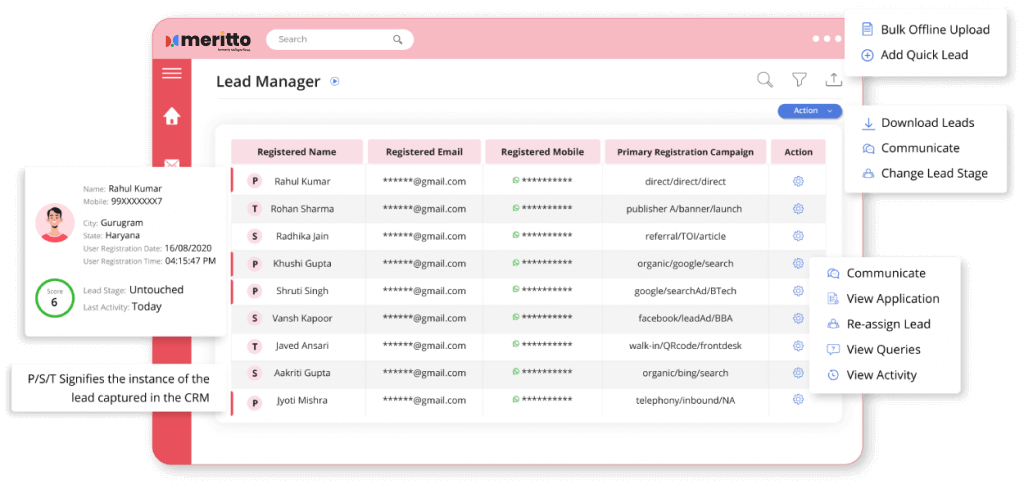Select Download Leads in the Action menu
The width and height of the screenshot is (1024, 489).
926,123
